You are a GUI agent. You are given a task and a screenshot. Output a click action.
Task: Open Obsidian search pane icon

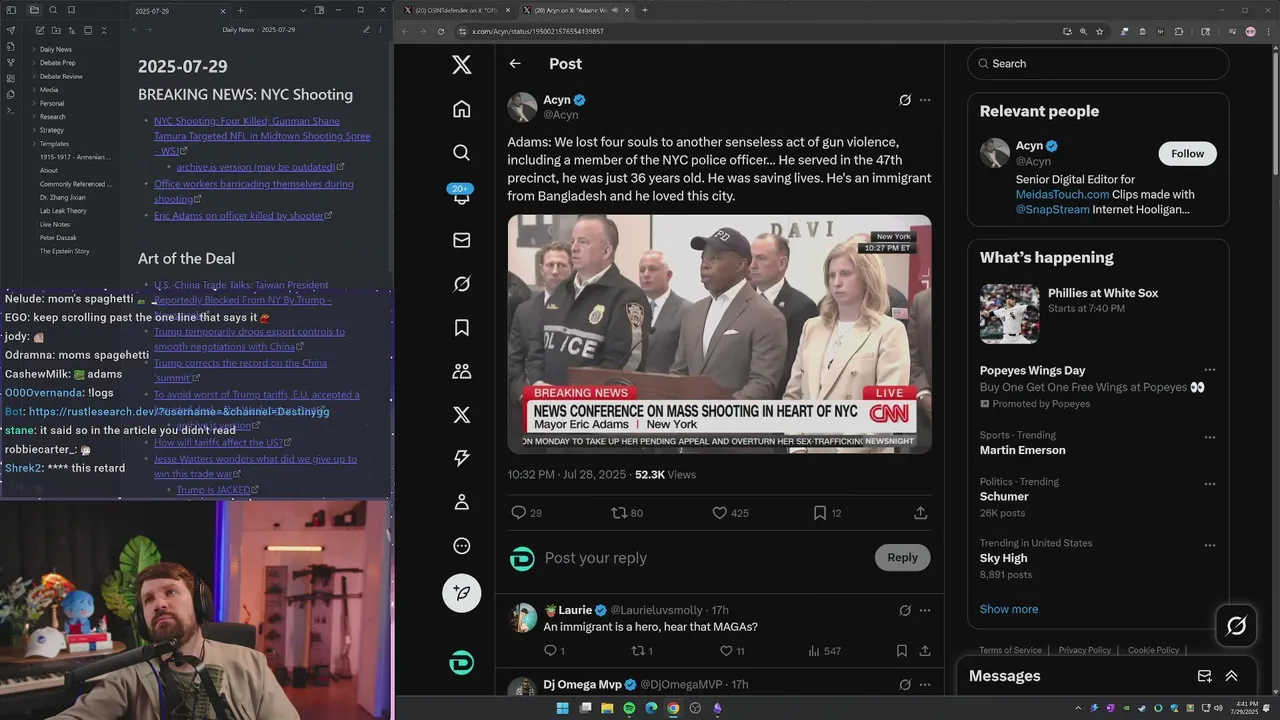pyautogui.click(x=53, y=10)
